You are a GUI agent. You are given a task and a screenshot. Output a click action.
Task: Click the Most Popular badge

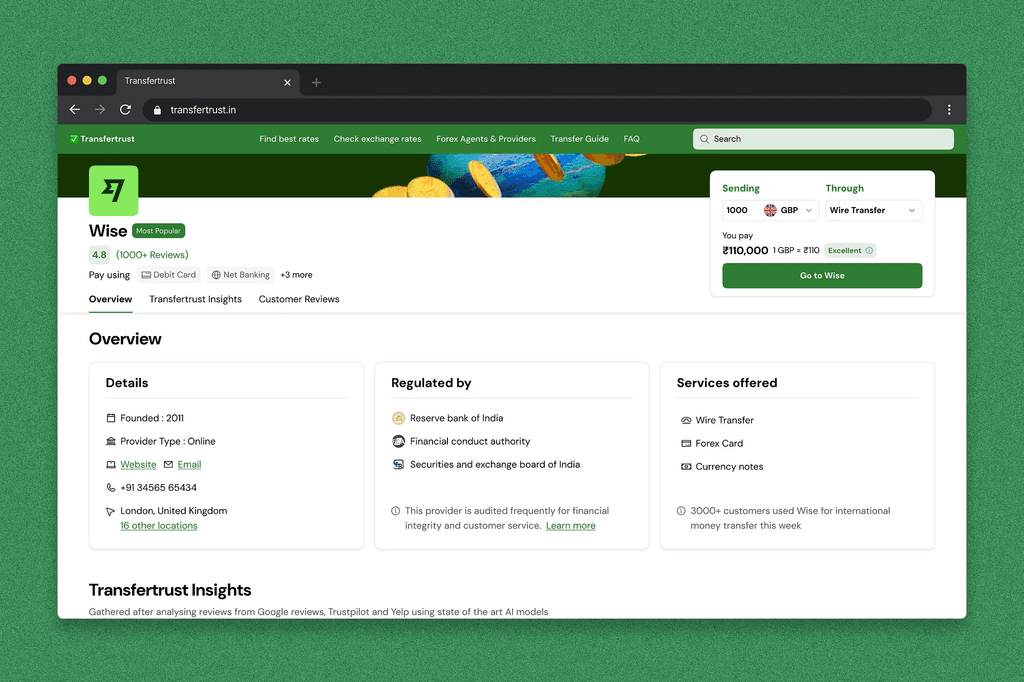pyautogui.click(x=159, y=231)
